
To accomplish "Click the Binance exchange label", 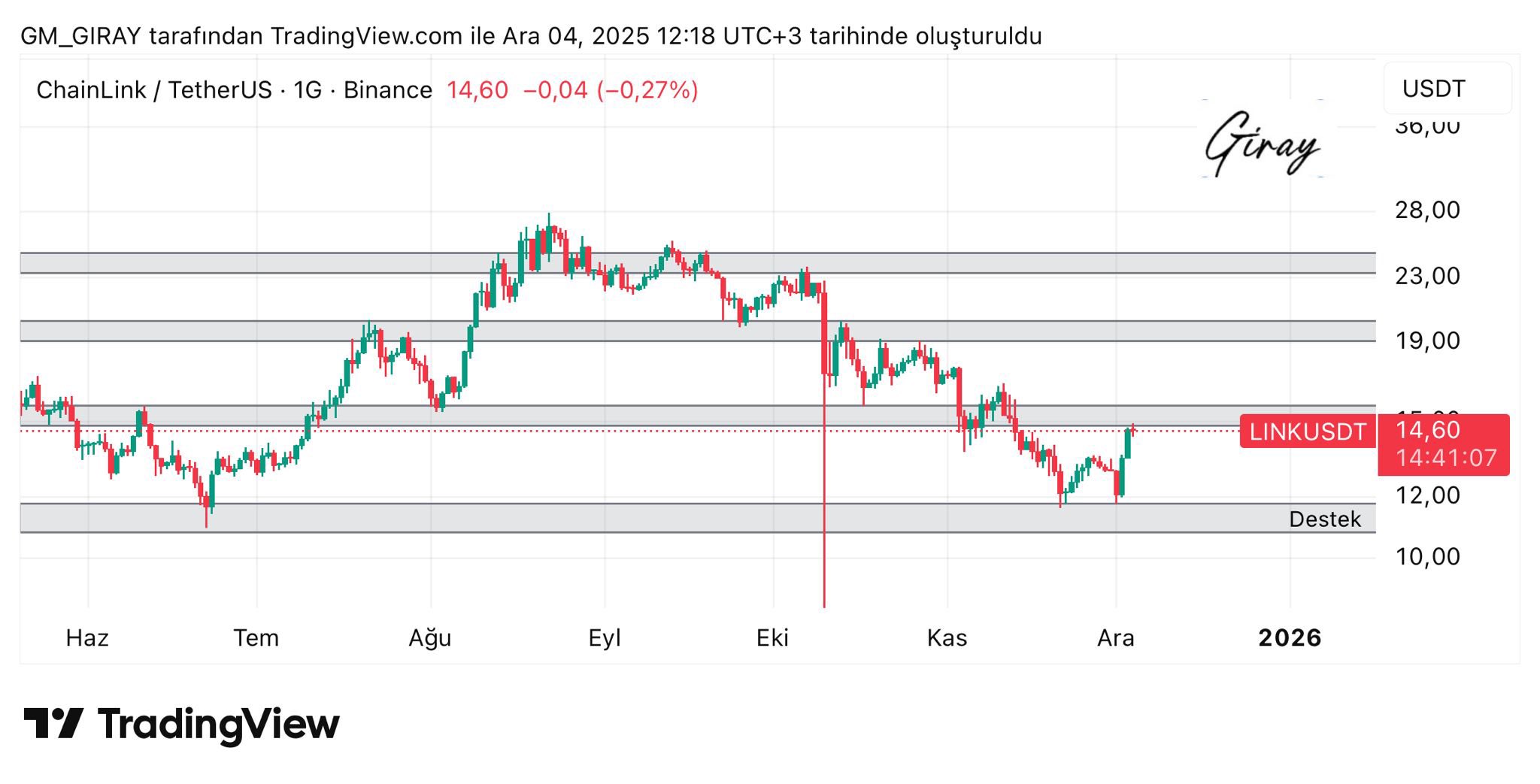I will (387, 90).
